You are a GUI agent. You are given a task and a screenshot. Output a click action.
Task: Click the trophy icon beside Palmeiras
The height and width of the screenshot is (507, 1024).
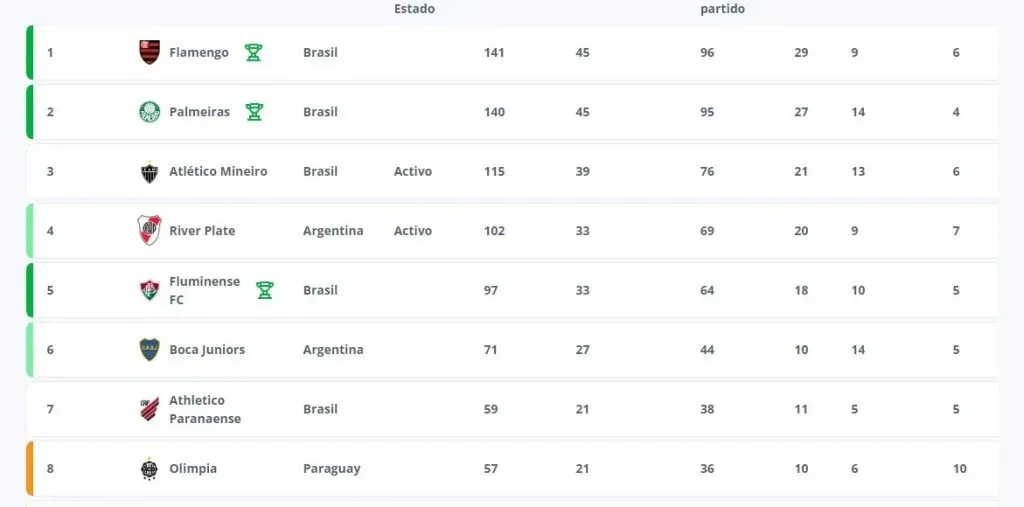click(x=254, y=112)
